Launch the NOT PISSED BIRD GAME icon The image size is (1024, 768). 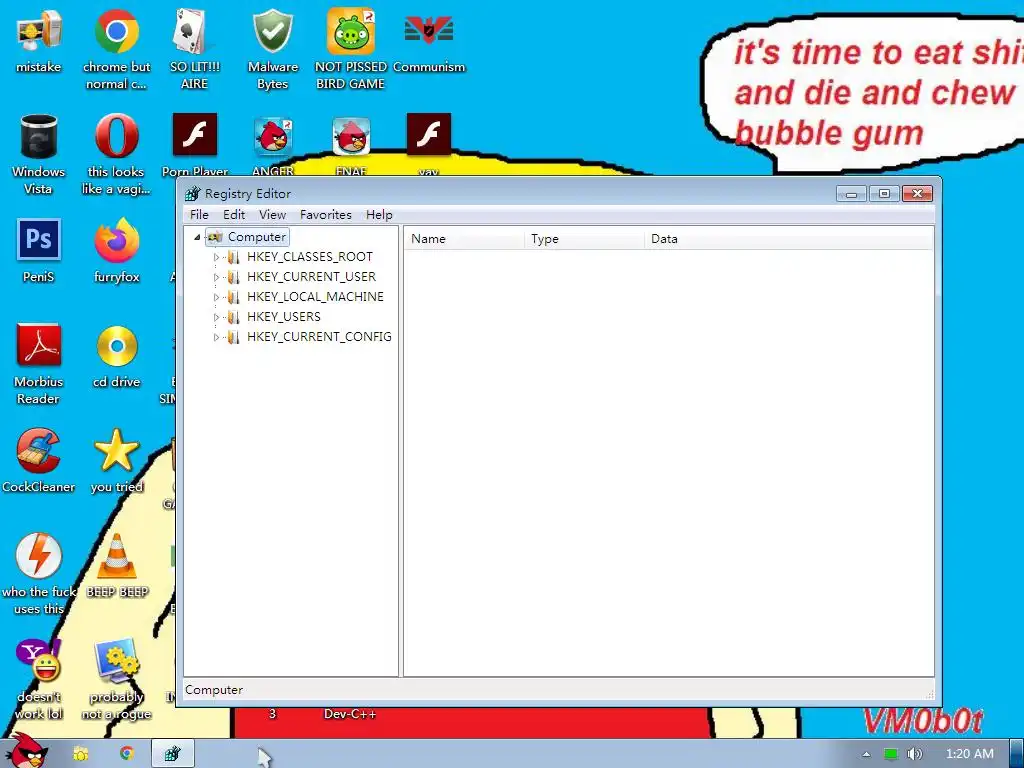351,49
